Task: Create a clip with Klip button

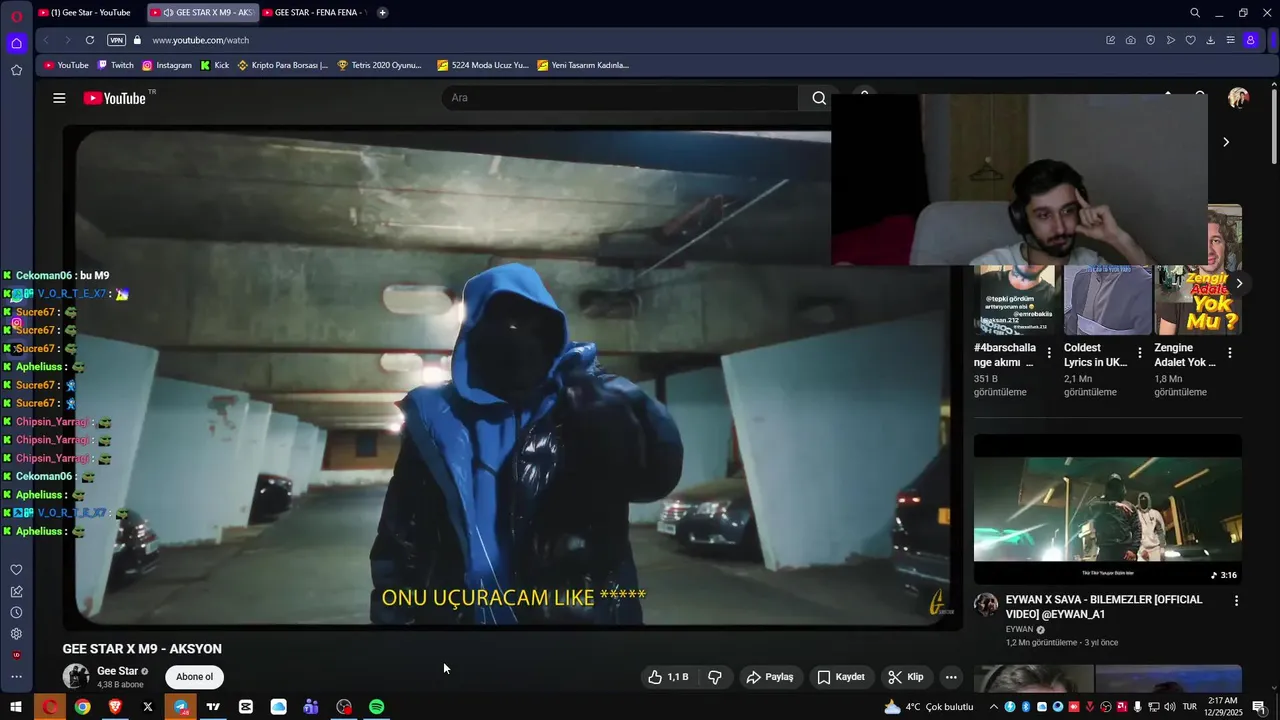Action: point(906,677)
